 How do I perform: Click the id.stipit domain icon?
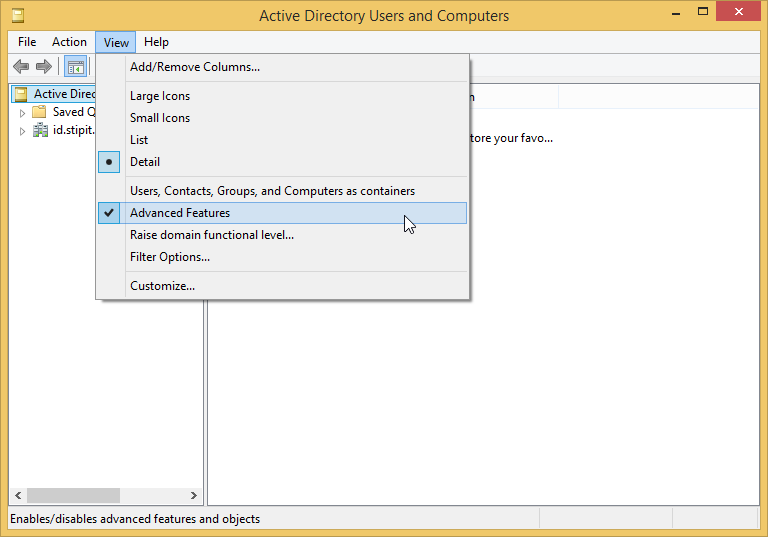pos(40,130)
